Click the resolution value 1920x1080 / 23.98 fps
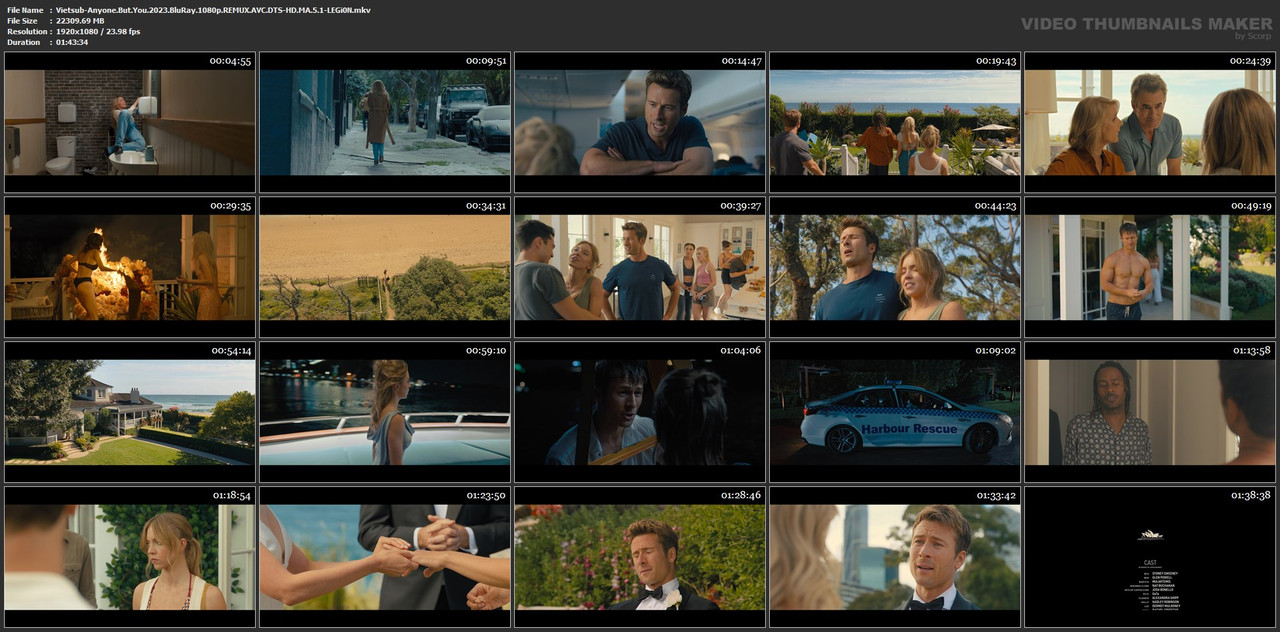Image resolution: width=1280 pixels, height=632 pixels. 98,32
